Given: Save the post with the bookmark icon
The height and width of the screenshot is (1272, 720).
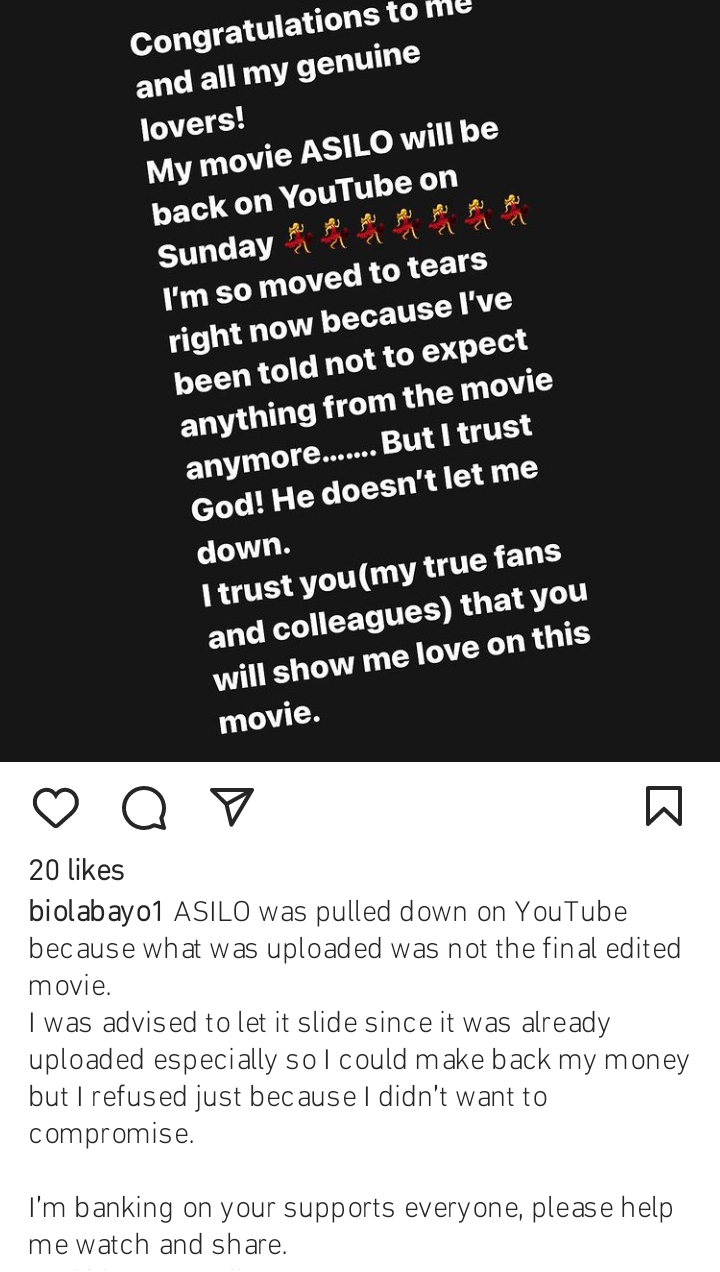Looking at the screenshot, I should click(x=664, y=806).
